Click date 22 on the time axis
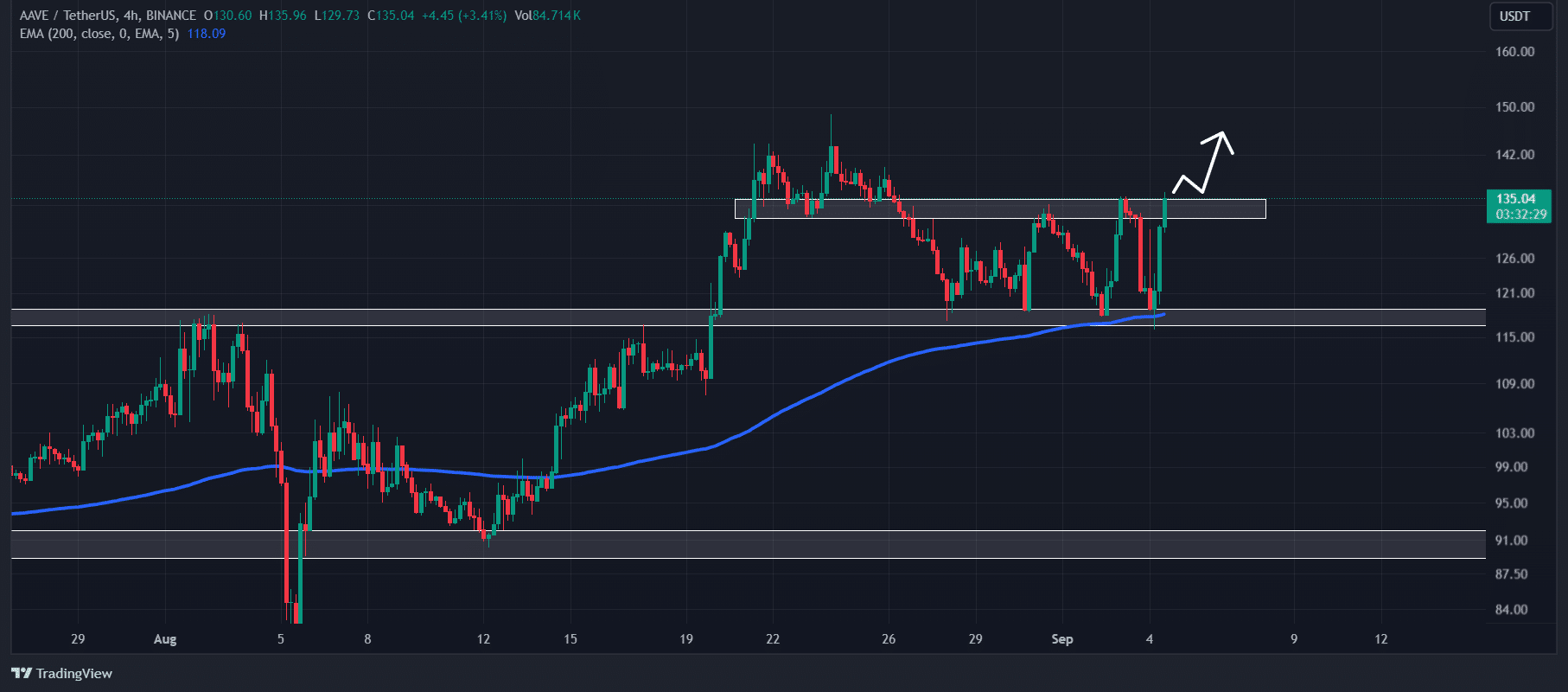Screen dimensions: 1568x692 [x=773, y=639]
